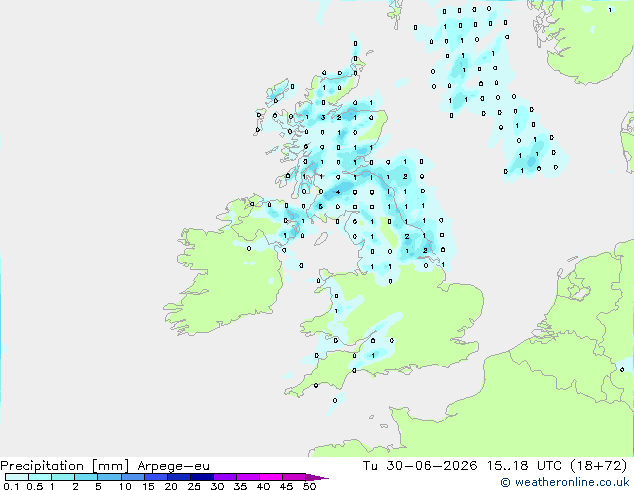Click the legend label '50'
This screenshot has width=634, height=490.
pos(309,486)
